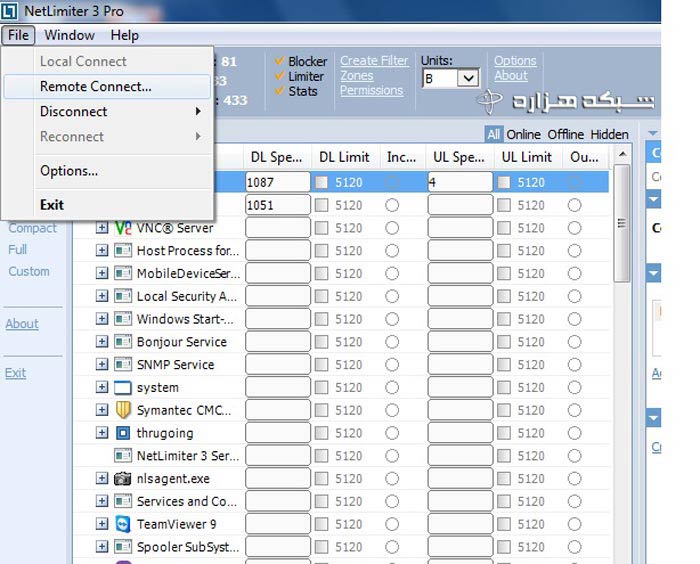This screenshot has width=700, height=564.
Task: Click the Symantec CMC shield icon
Action: pos(123,410)
